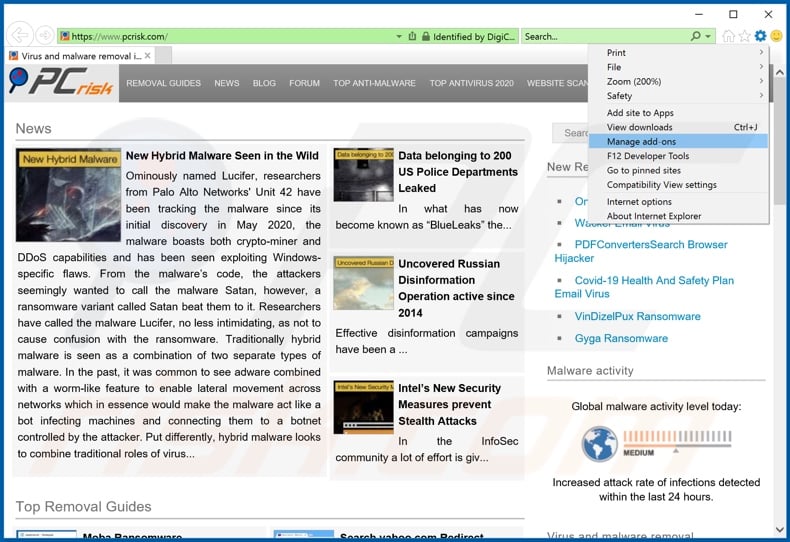Viewport: 790px width, 542px height.
Task: Click in the browser Search... field
Action: coord(605,36)
